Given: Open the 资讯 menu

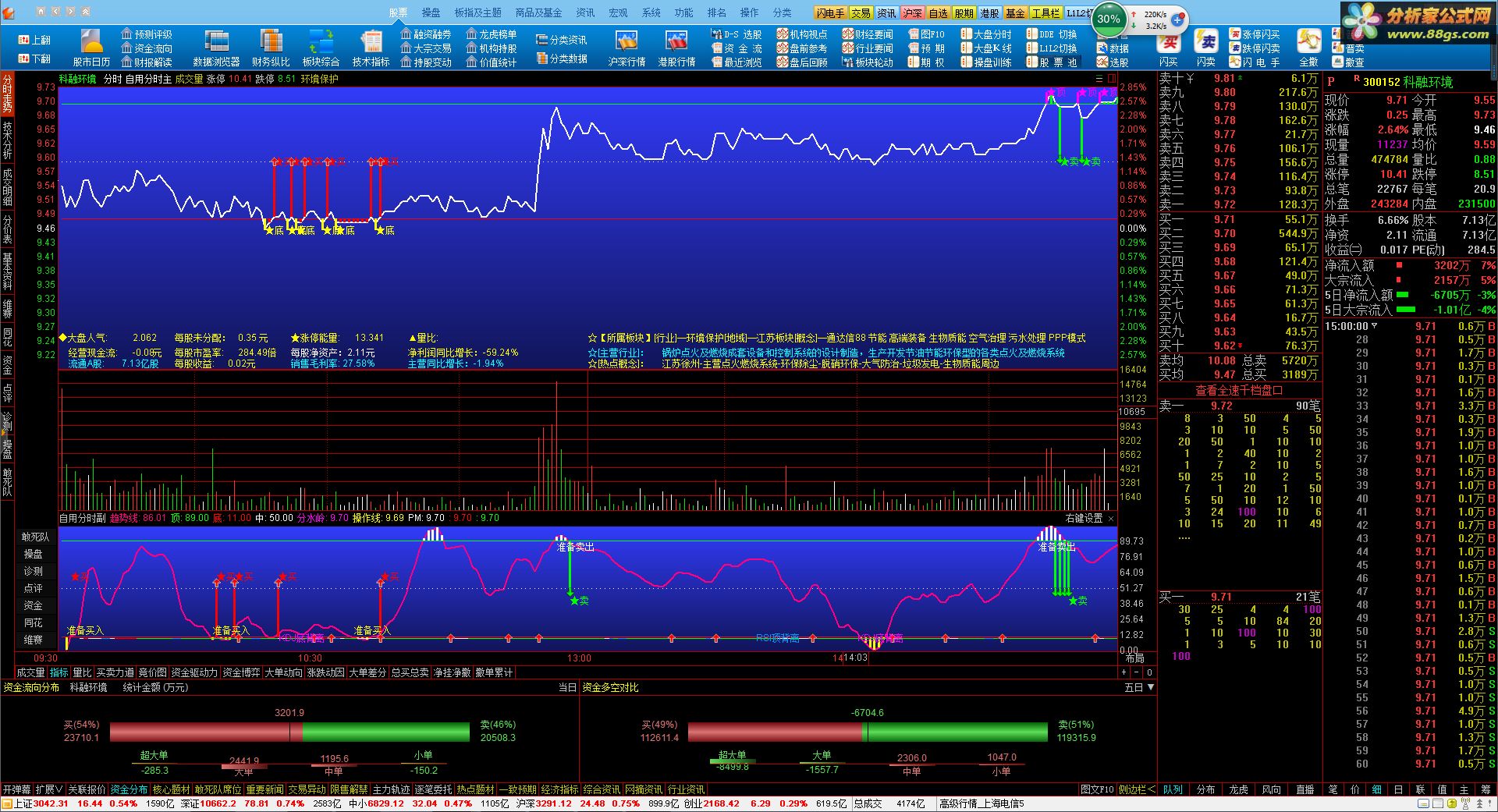Looking at the screenshot, I should [585, 12].
